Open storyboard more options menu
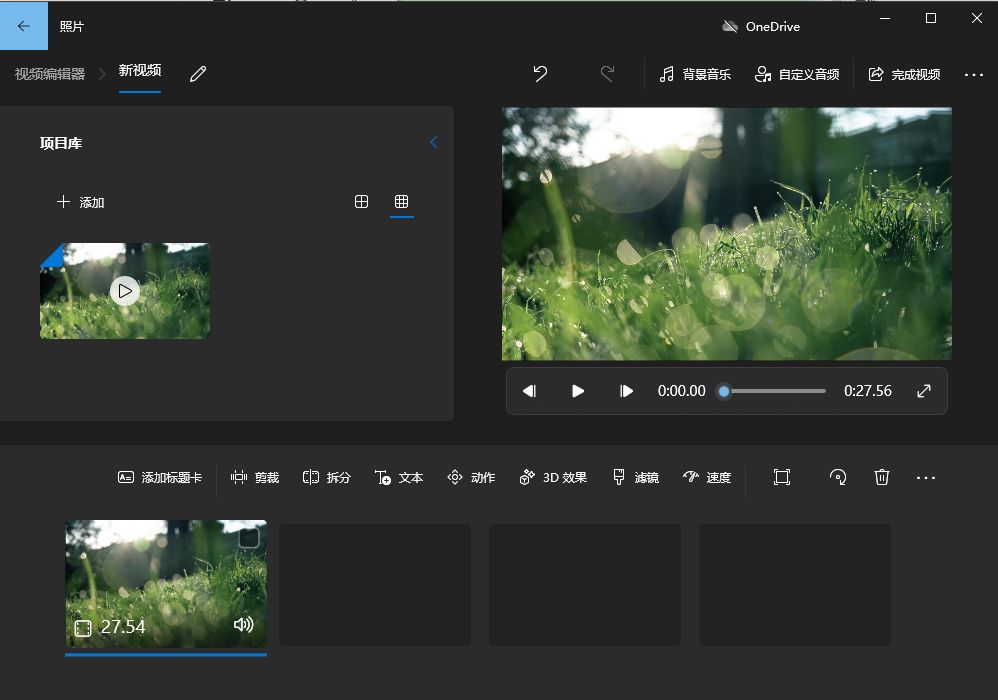This screenshot has height=700, width=998. pyautogui.click(x=925, y=478)
